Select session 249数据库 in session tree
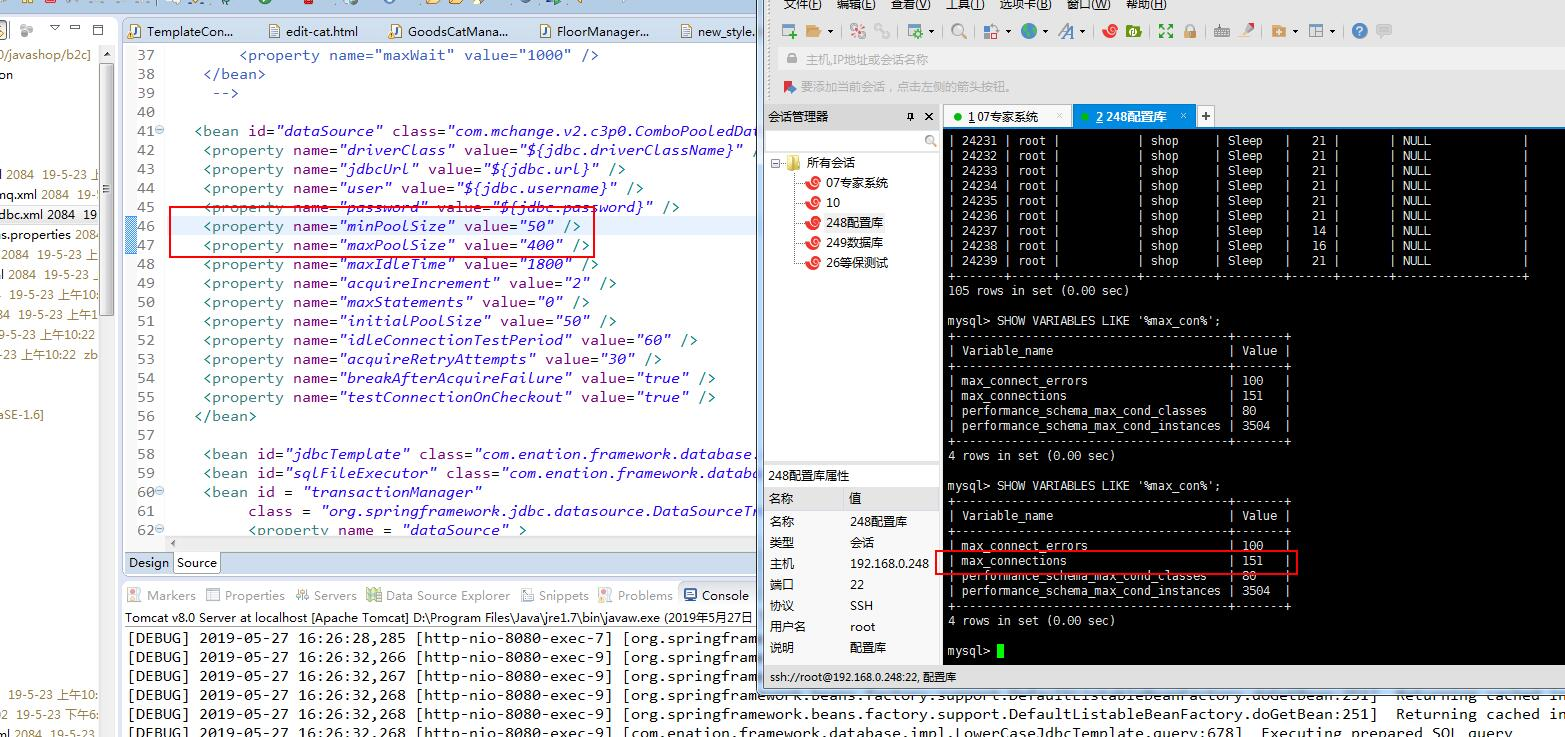 (x=854, y=242)
